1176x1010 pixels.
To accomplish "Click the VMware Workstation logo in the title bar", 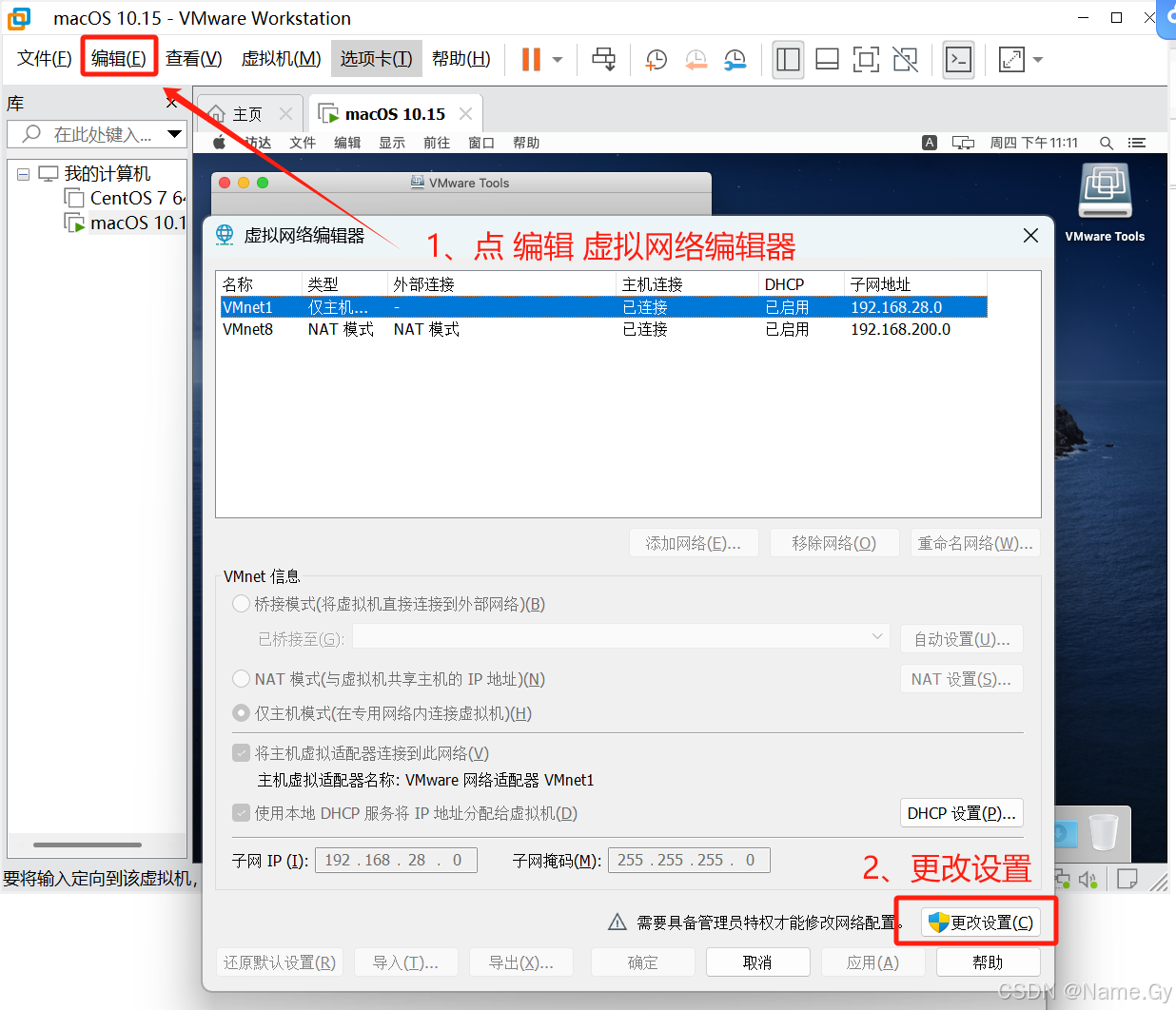I will click(19, 18).
